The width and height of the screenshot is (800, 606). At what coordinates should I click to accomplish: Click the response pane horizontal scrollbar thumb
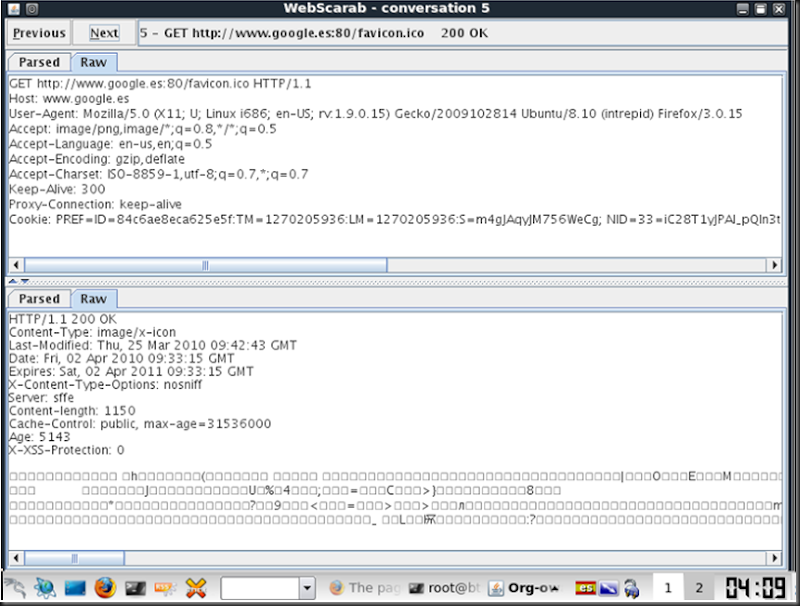(x=74, y=558)
